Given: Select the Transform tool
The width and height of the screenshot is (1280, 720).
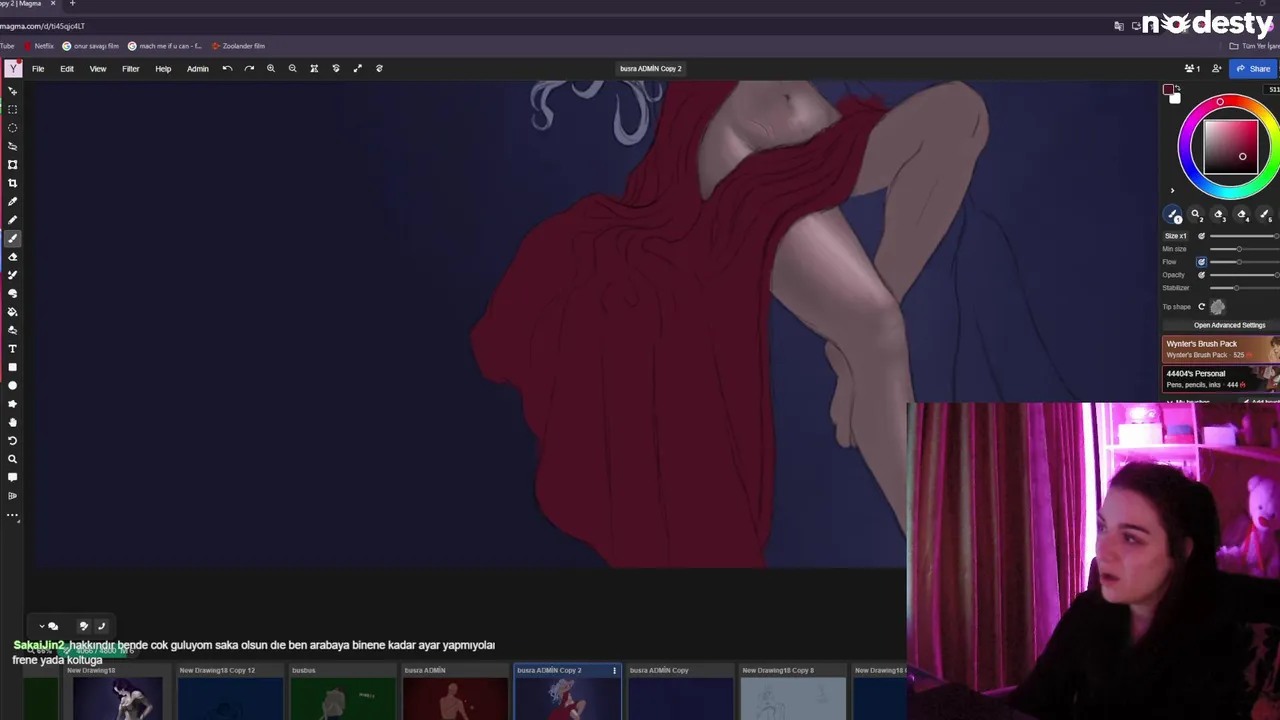Looking at the screenshot, I should [x=13, y=164].
